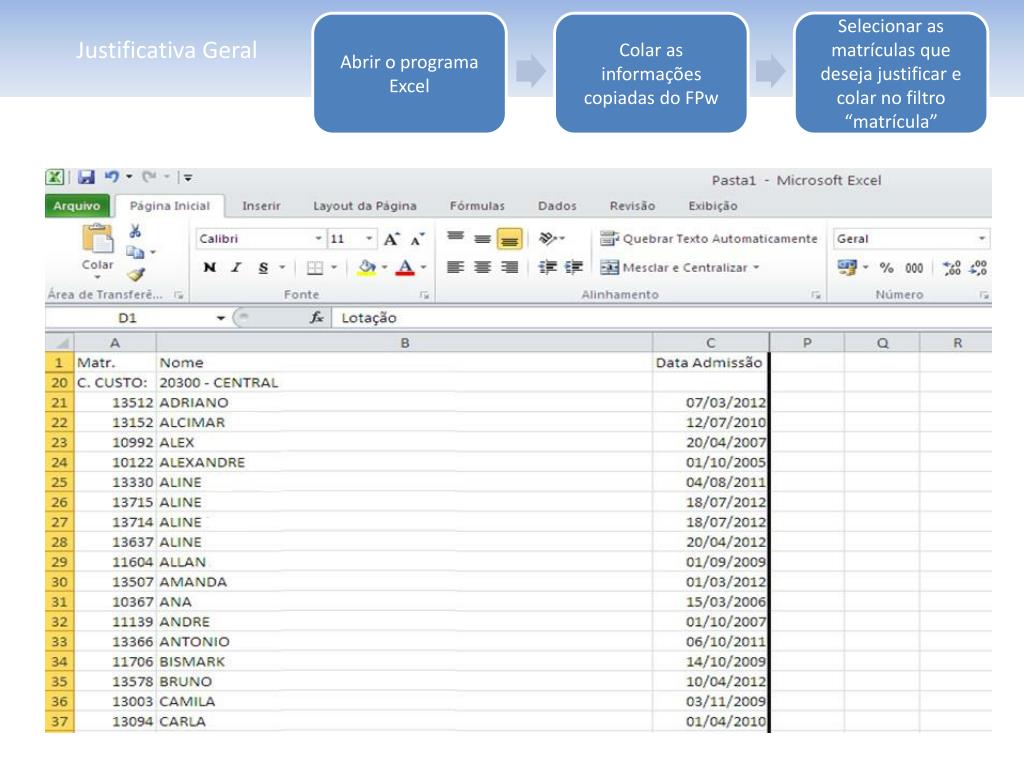Select row 21 header
This screenshot has height=768, width=1024.
pyautogui.click(x=59, y=402)
